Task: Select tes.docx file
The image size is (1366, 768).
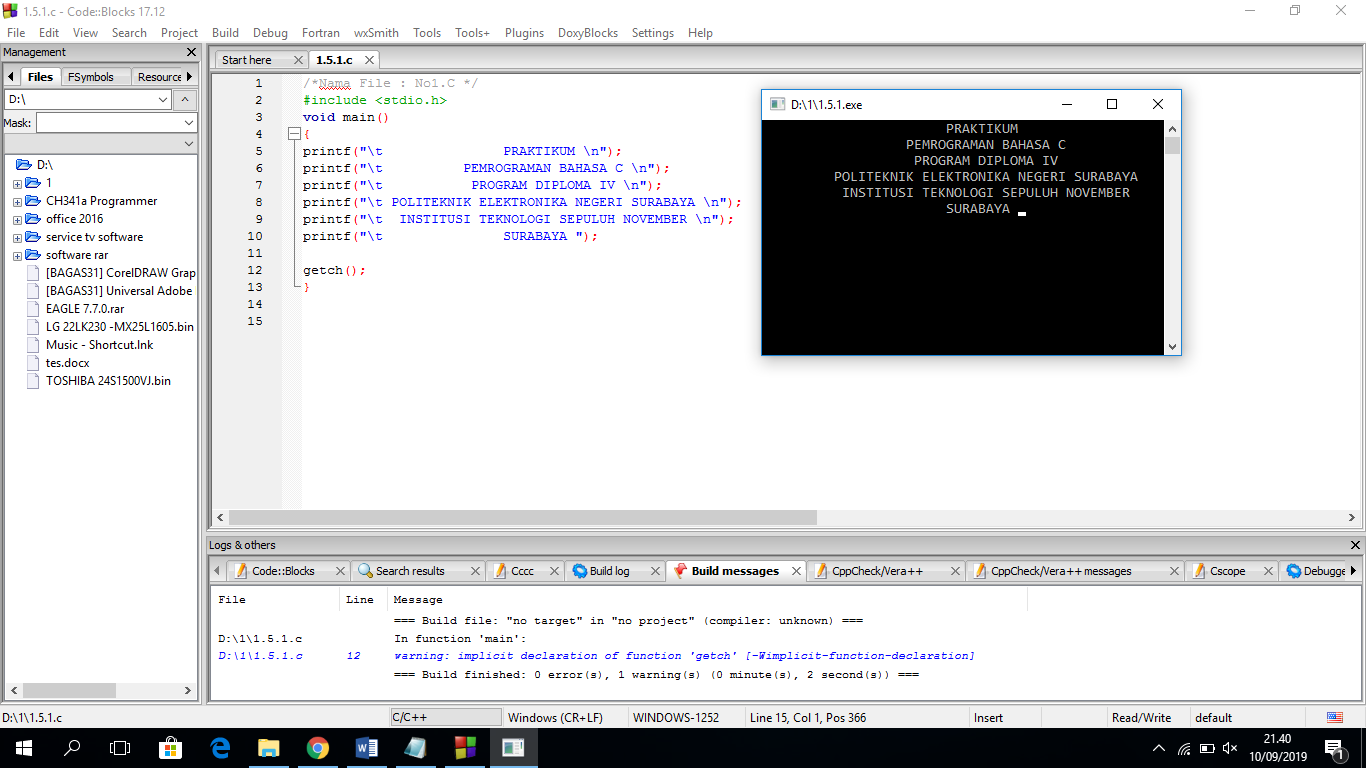Action: point(67,363)
